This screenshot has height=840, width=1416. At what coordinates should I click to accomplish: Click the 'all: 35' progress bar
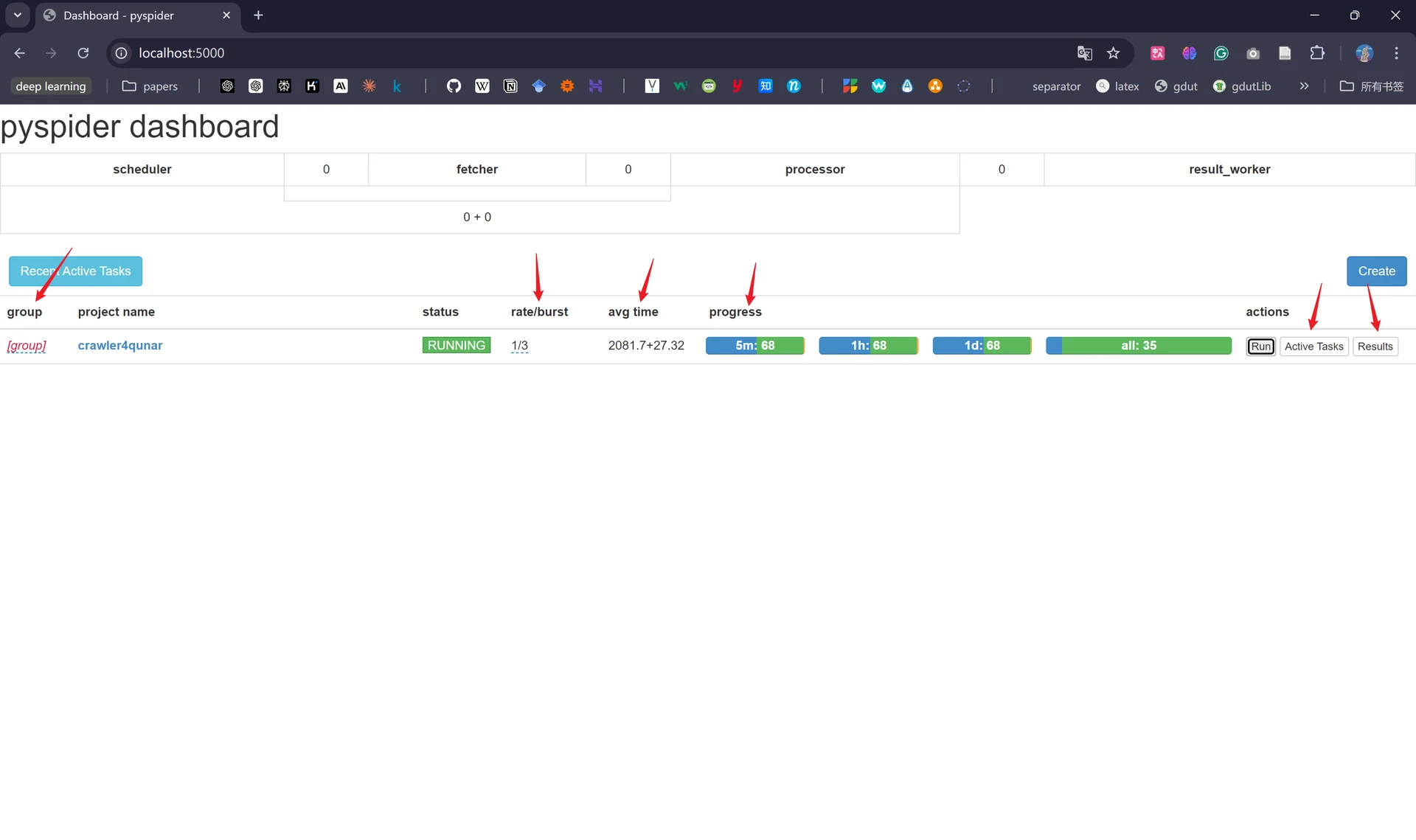coord(1139,345)
